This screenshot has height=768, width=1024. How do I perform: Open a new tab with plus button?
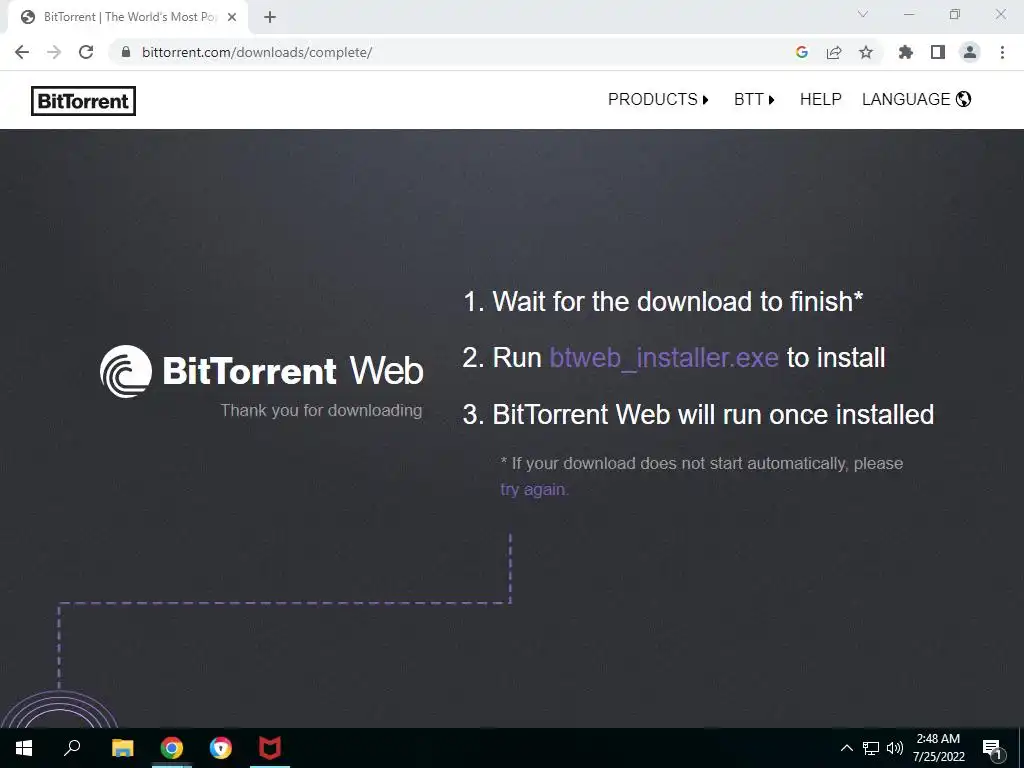click(x=270, y=17)
